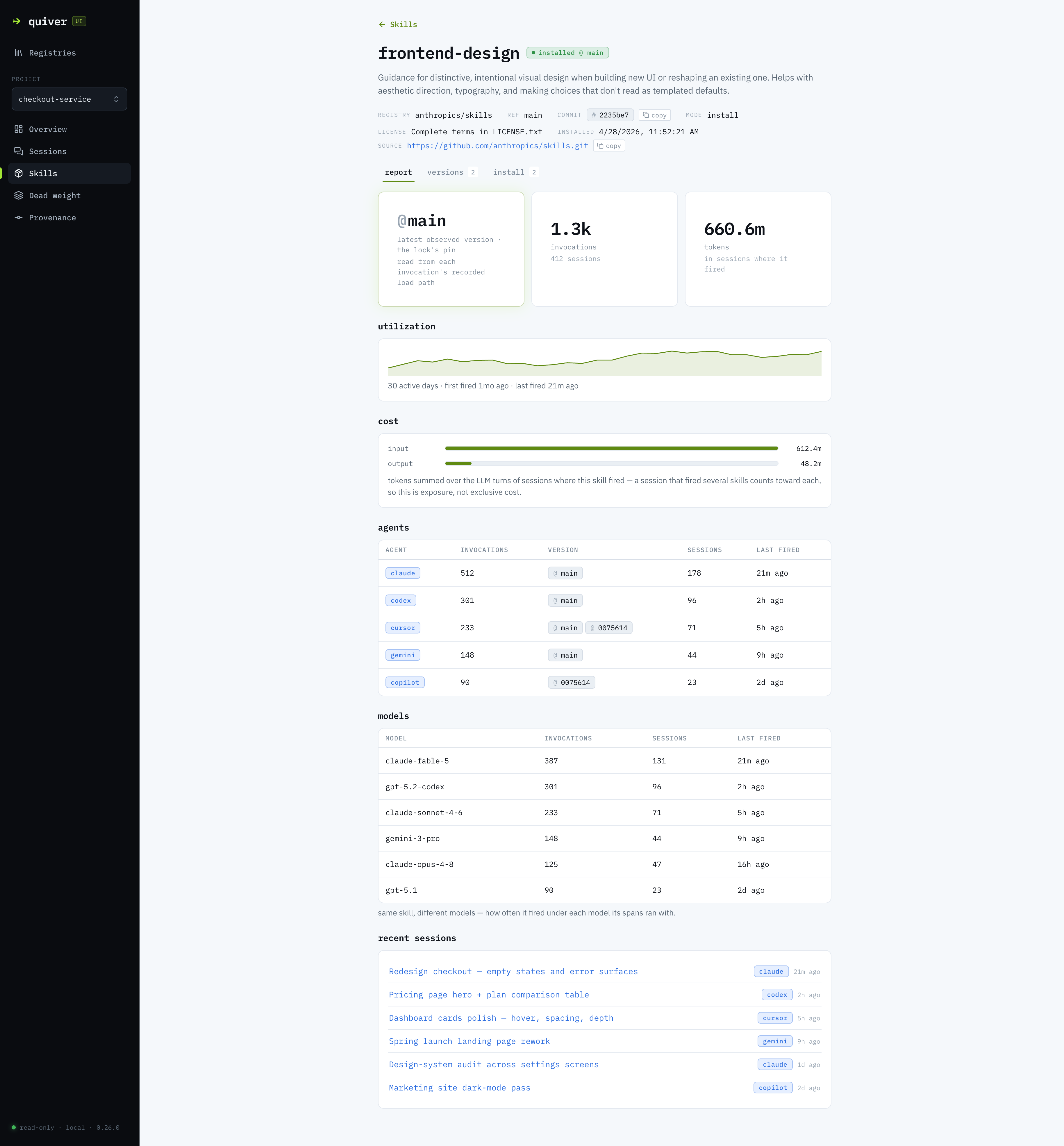Click the @ main chip in gemini row
The height and width of the screenshot is (1146, 1064).
pyautogui.click(x=565, y=655)
